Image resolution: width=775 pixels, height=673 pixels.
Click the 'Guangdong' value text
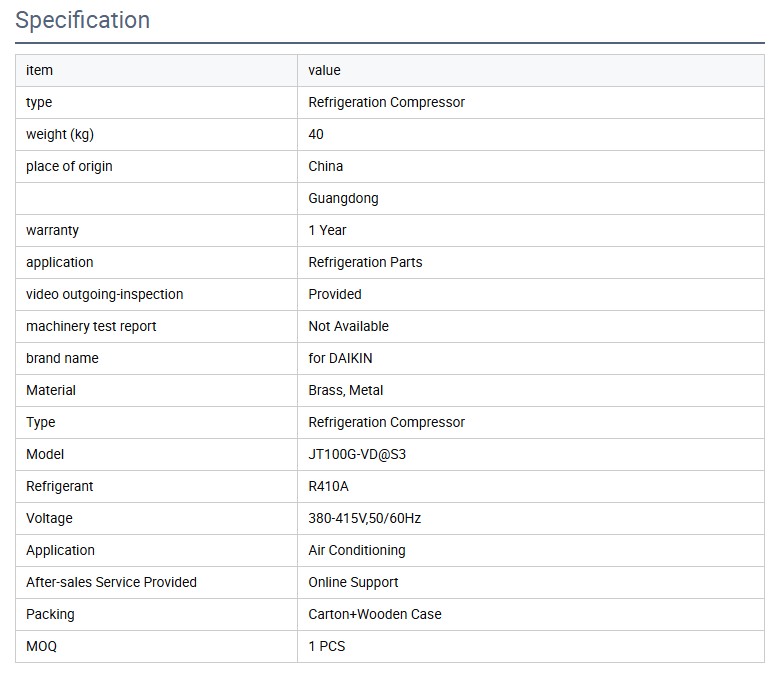click(343, 198)
